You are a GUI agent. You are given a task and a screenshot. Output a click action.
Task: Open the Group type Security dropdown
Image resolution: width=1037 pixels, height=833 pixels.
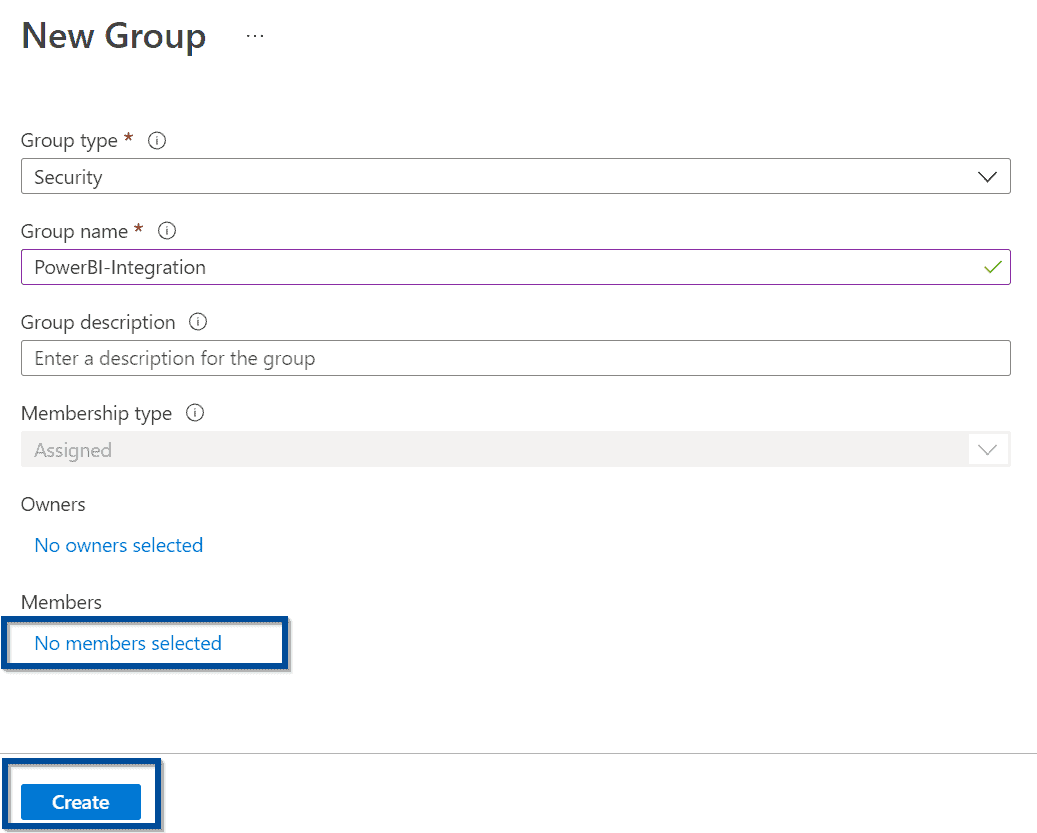pyautogui.click(x=516, y=177)
